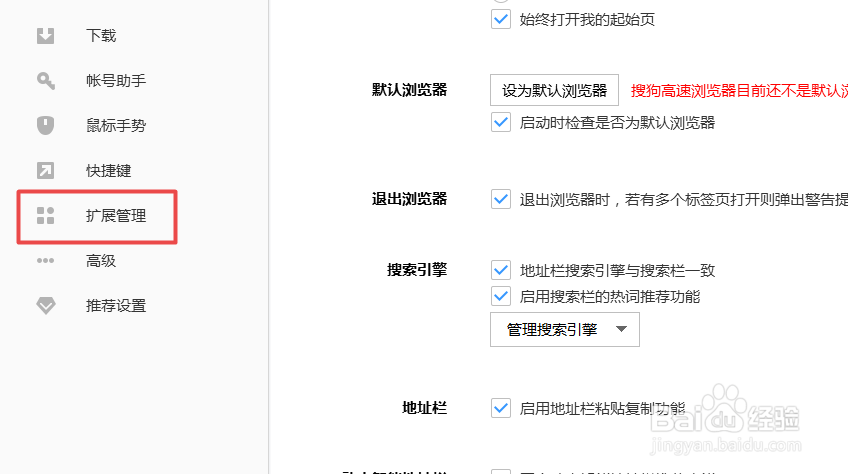Select 高级 settings section
848x474 pixels.
tap(101, 261)
